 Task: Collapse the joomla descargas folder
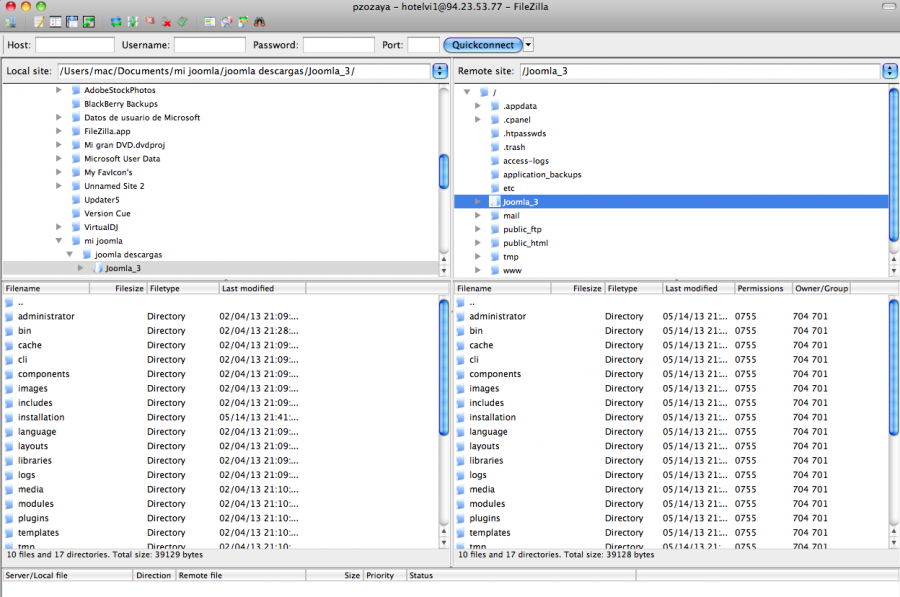coord(69,255)
